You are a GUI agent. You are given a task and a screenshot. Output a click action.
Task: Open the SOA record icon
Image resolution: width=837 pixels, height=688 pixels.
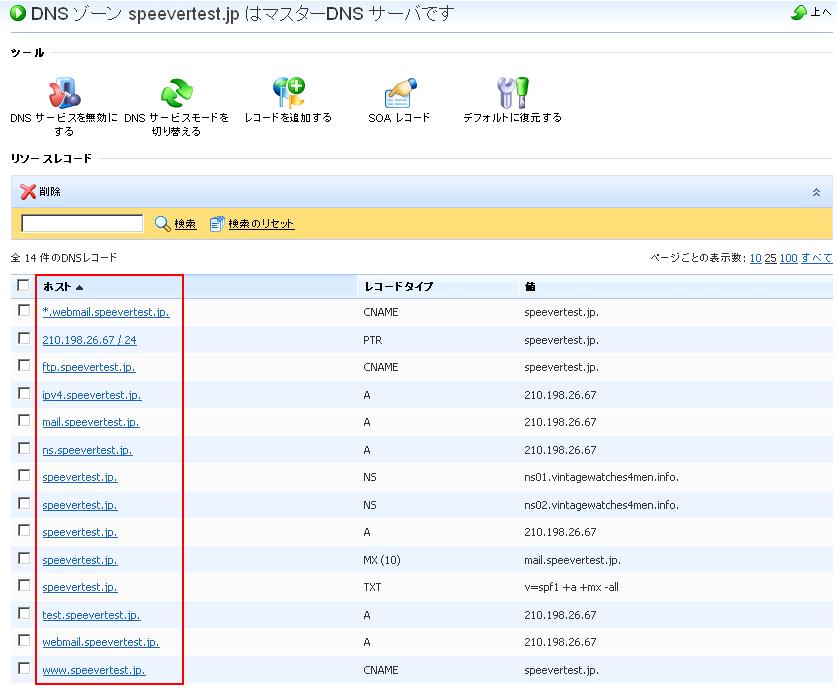tap(399, 93)
